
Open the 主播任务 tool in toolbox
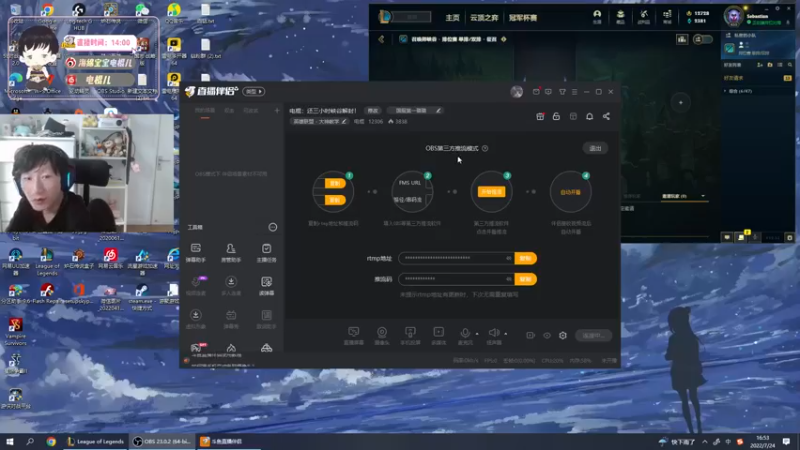pos(266,253)
